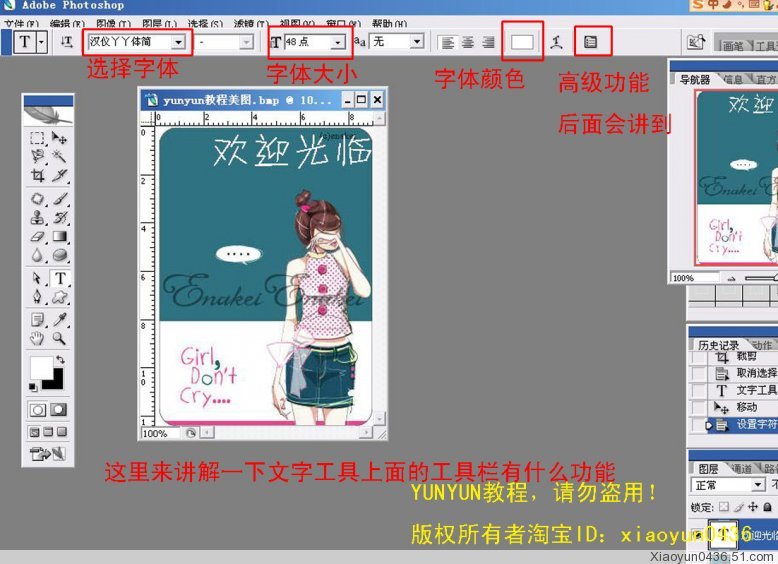Screen dimensions: 778x564
Task: Select the Custom Shape tool
Action: [x=60, y=297]
